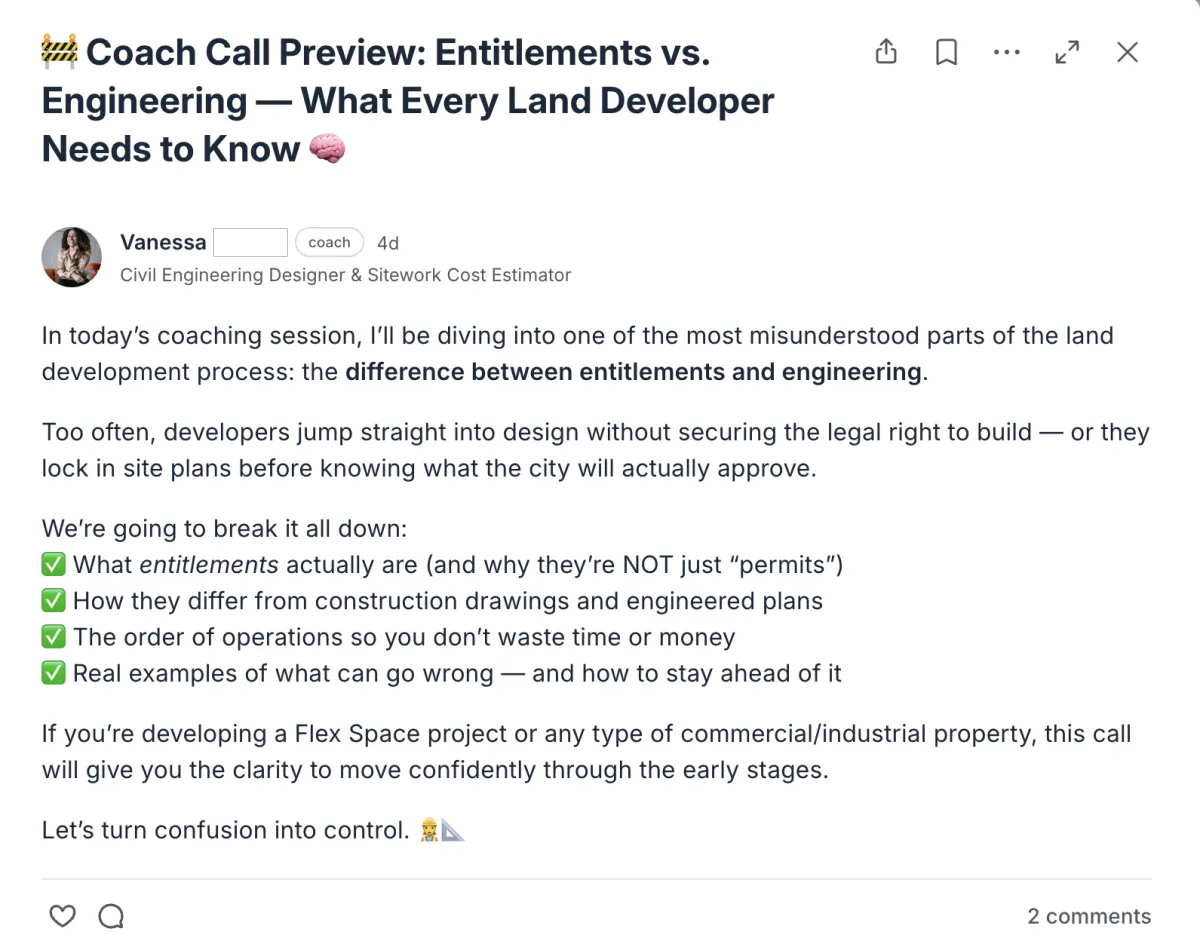Click the construction barrier emoji in title
The height and width of the screenshot is (947, 1200).
coord(60,52)
